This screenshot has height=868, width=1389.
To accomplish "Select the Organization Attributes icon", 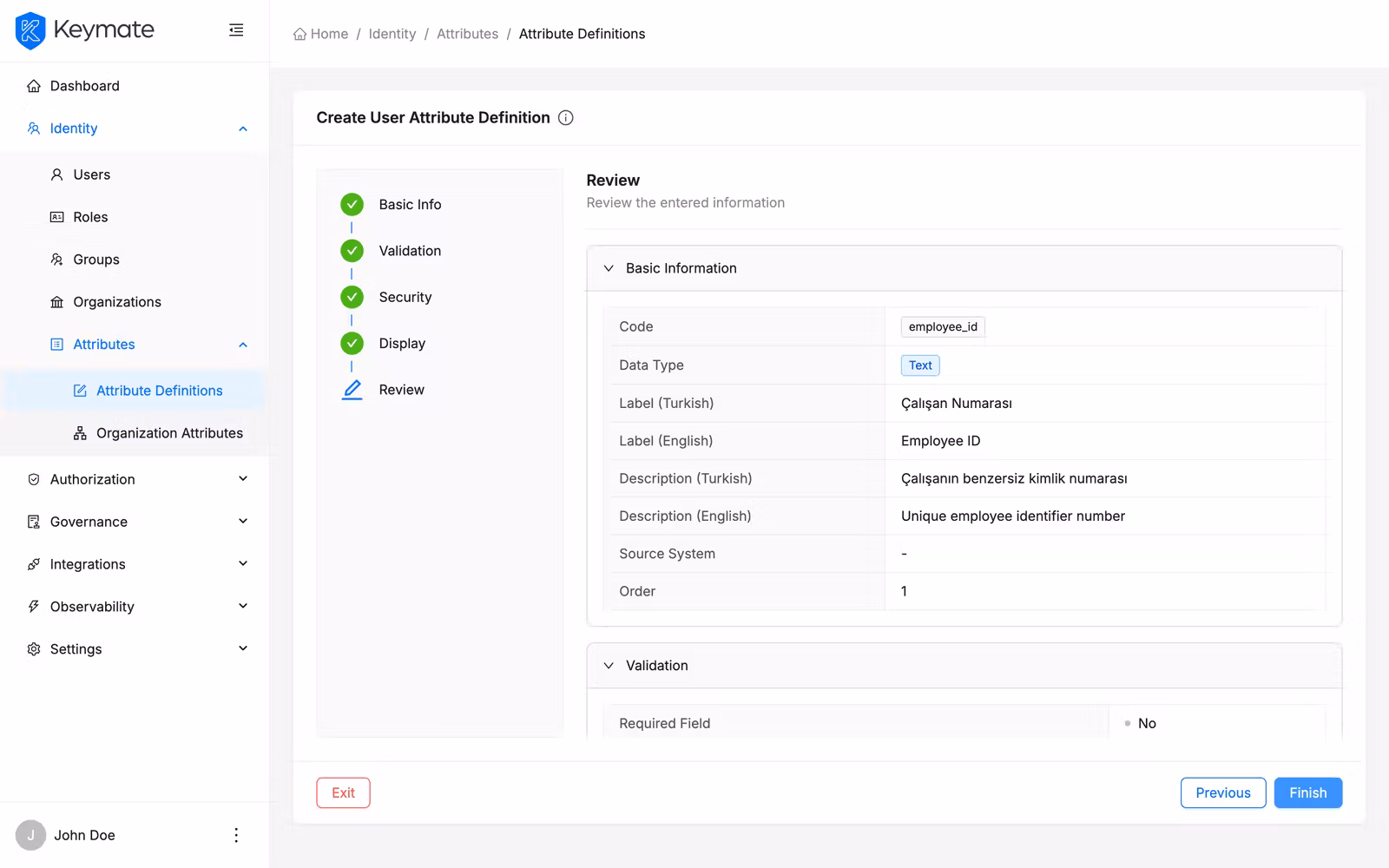I will click(x=80, y=432).
